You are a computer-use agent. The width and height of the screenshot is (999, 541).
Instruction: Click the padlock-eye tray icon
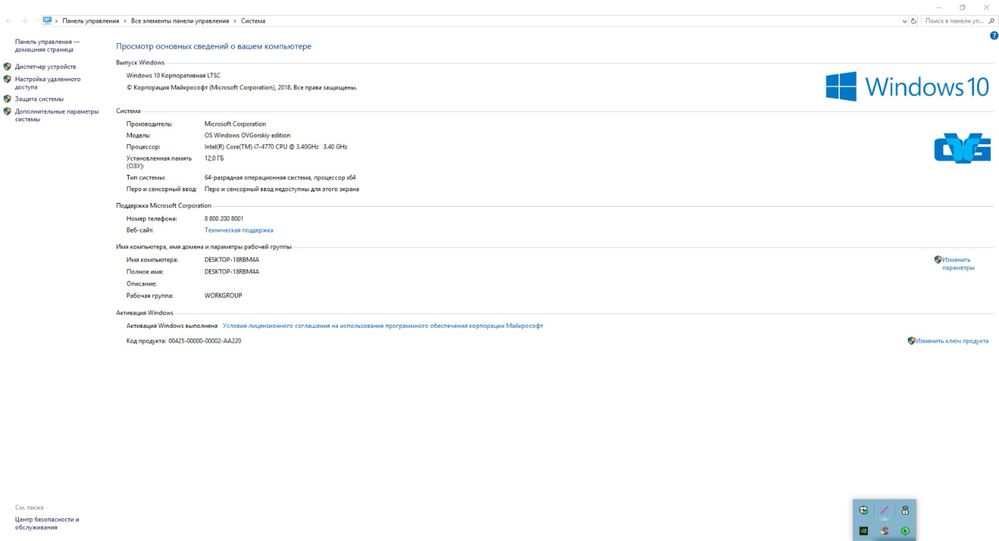click(x=905, y=510)
